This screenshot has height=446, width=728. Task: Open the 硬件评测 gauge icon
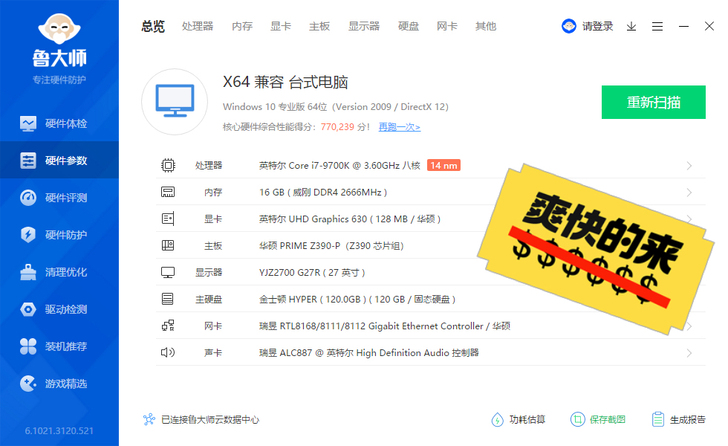click(x=28, y=198)
